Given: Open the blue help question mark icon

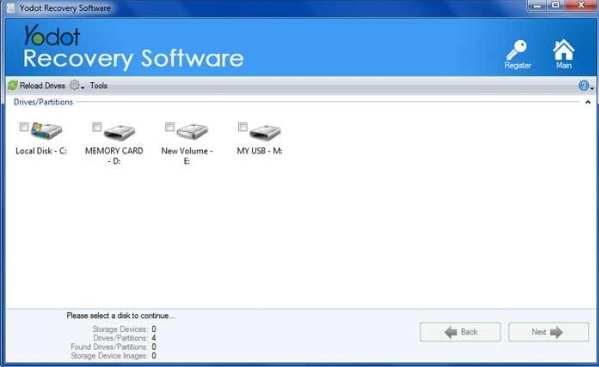Looking at the screenshot, I should [x=583, y=86].
